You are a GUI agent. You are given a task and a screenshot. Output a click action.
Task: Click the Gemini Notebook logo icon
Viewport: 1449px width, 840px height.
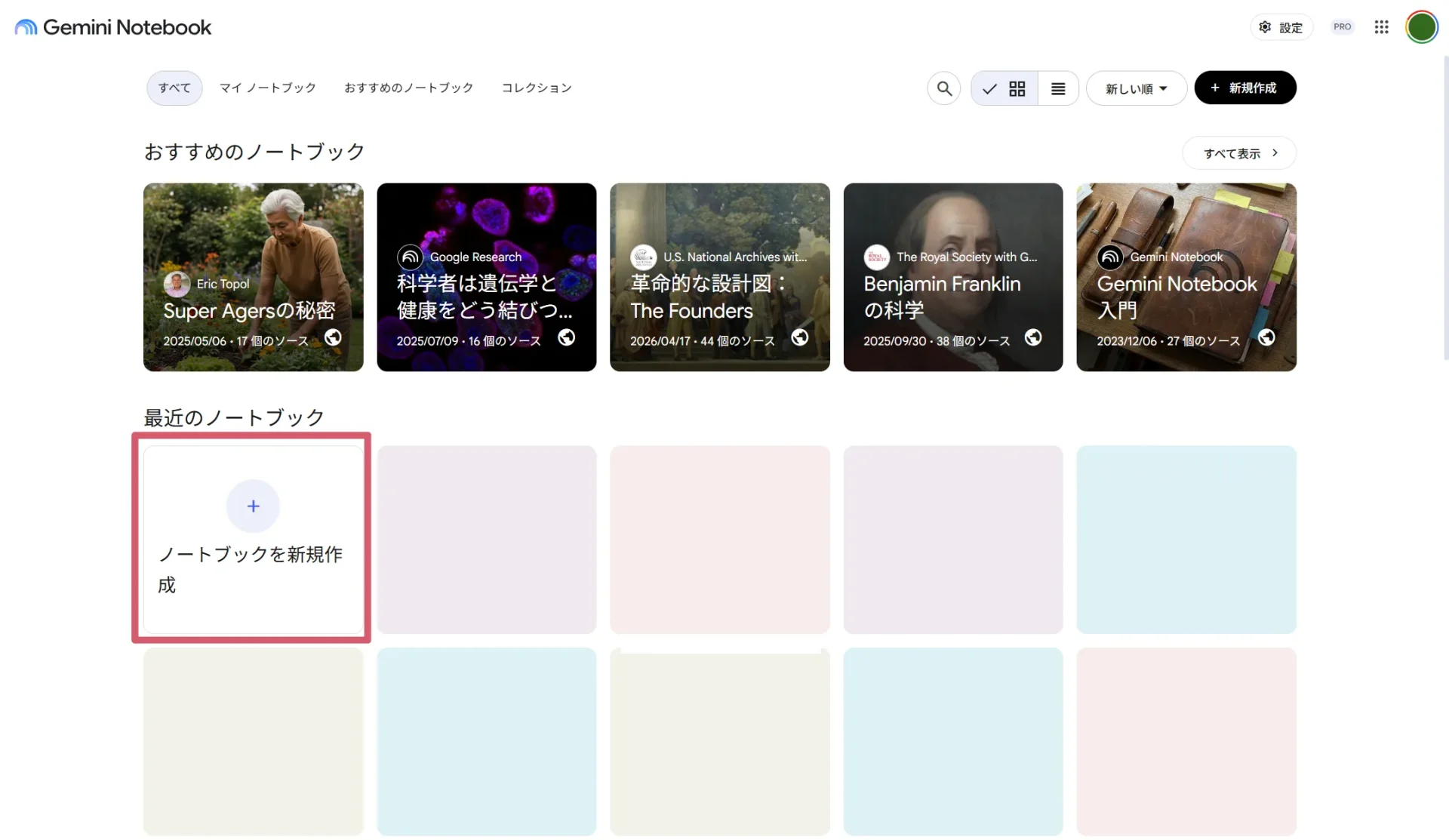point(26,27)
